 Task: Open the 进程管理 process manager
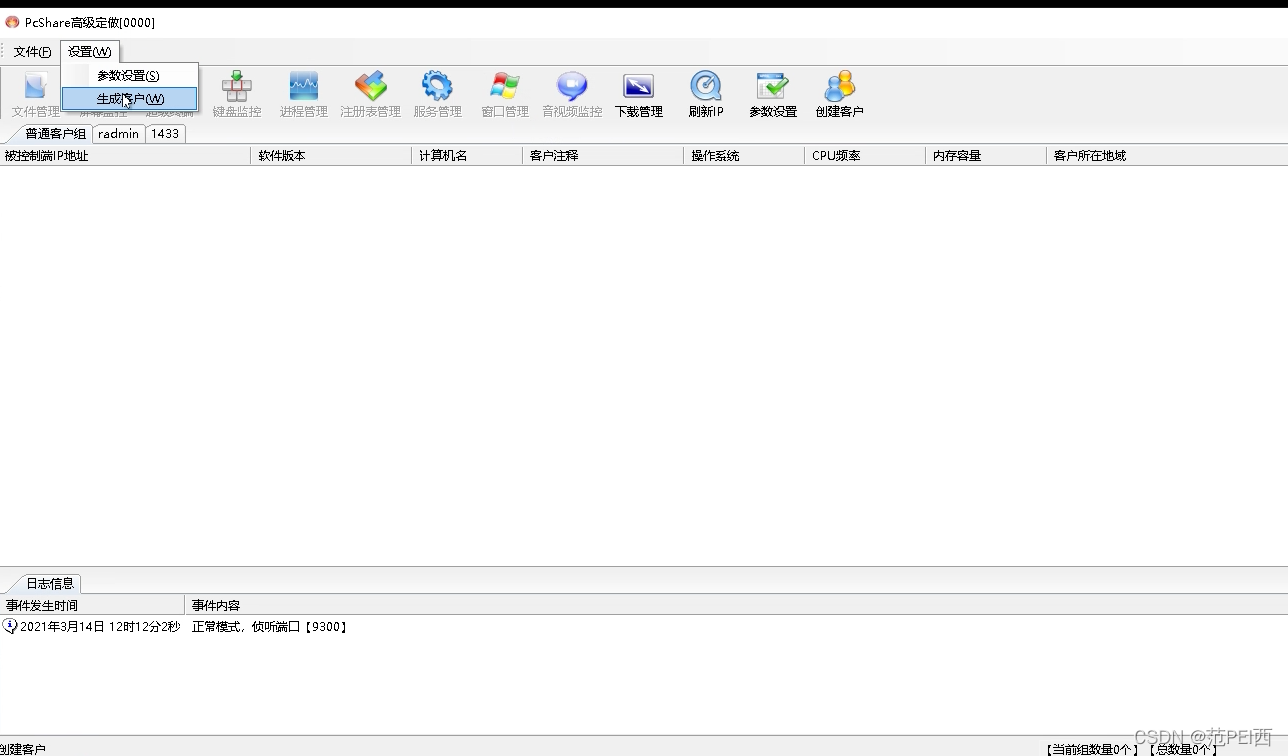304,95
